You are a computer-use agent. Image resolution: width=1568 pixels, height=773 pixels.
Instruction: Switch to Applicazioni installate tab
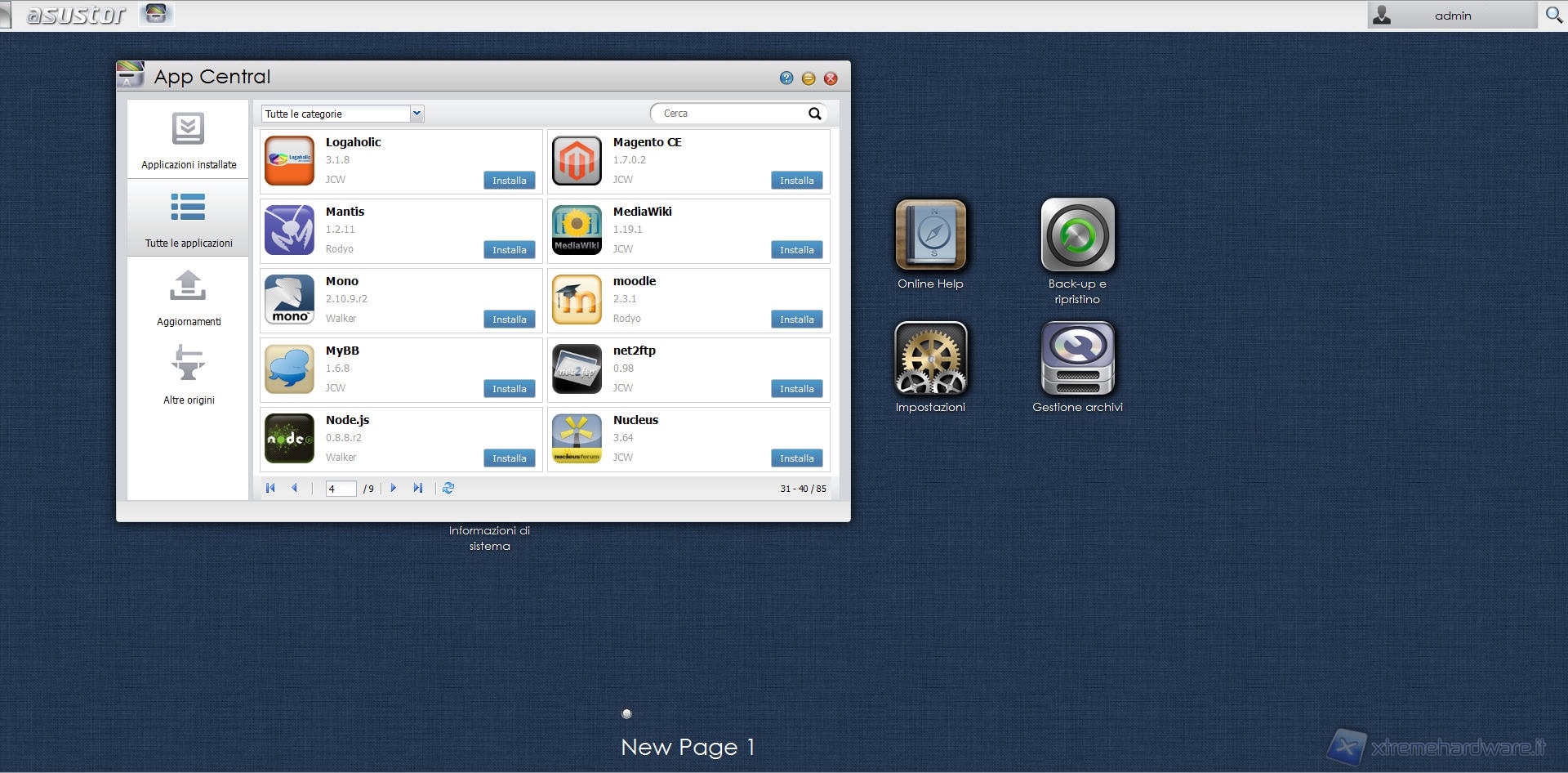click(189, 141)
